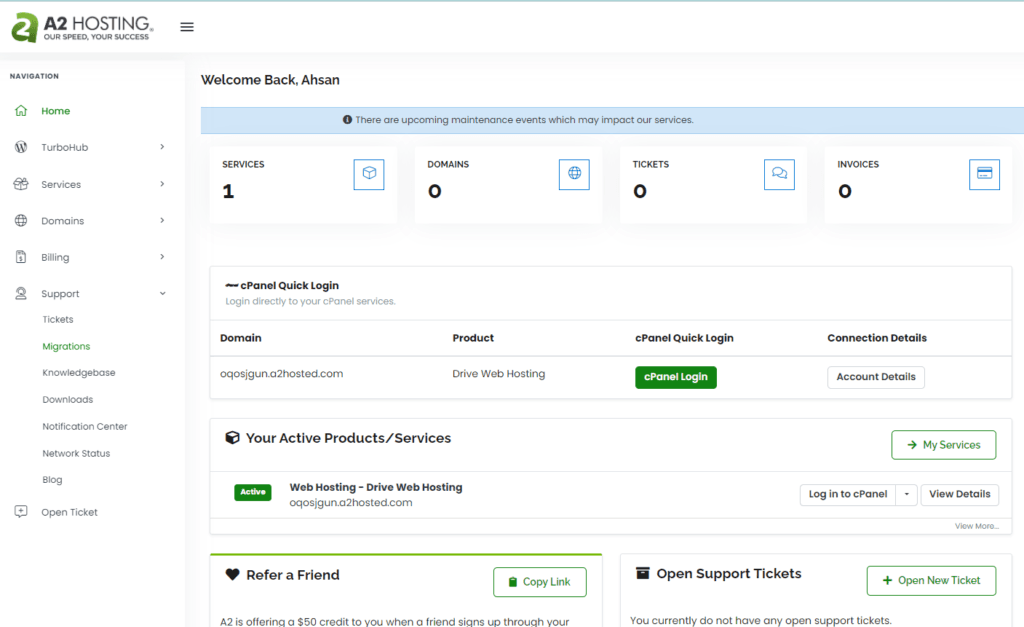Screen dimensions: 1024x627
Task: Click the Services boxes icon in sidebar
Action: [21, 184]
